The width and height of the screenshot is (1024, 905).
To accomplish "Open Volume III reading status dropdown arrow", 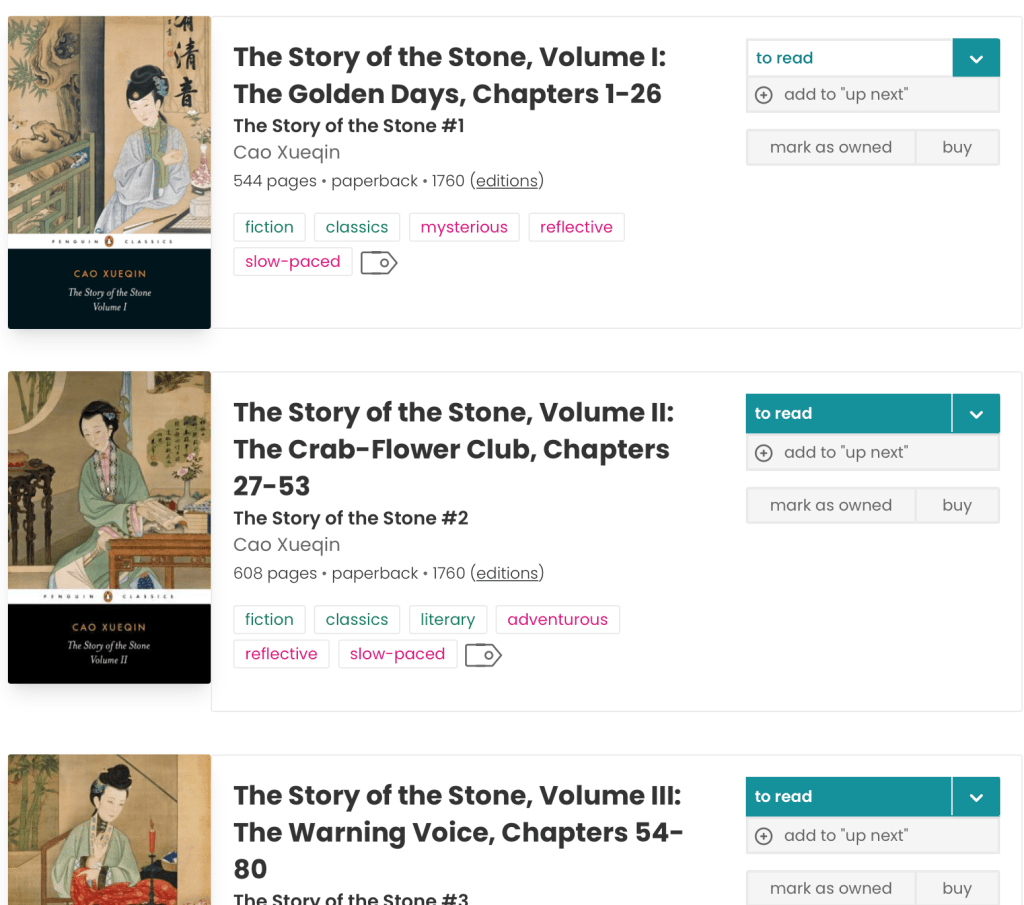I will pos(976,797).
